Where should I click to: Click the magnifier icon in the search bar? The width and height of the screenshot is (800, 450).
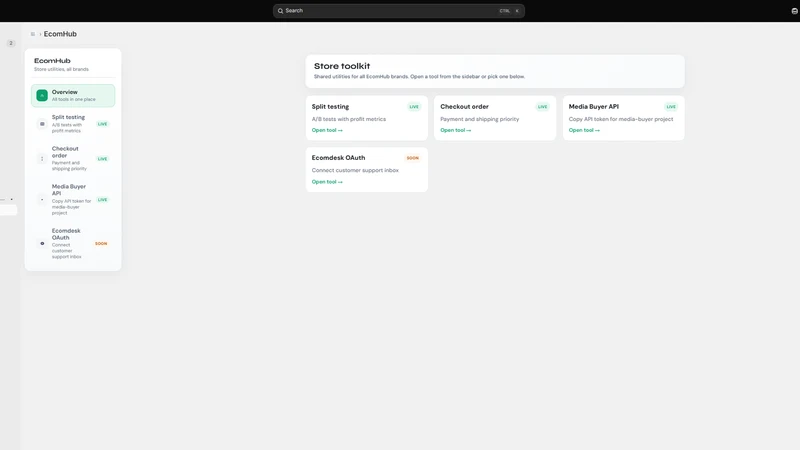point(280,11)
